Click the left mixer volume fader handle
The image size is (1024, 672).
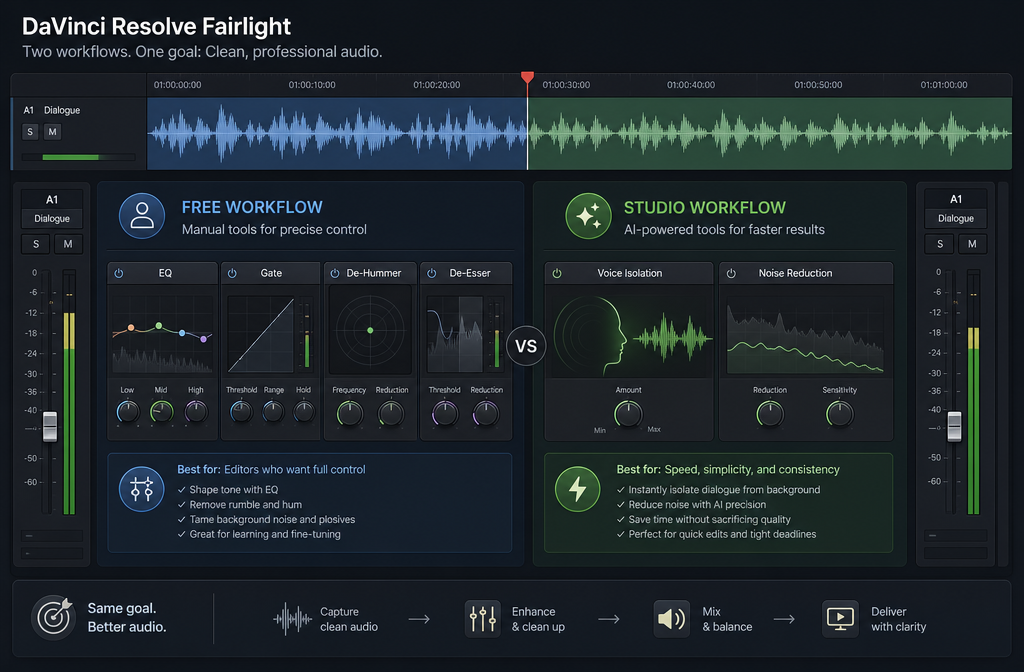point(50,426)
